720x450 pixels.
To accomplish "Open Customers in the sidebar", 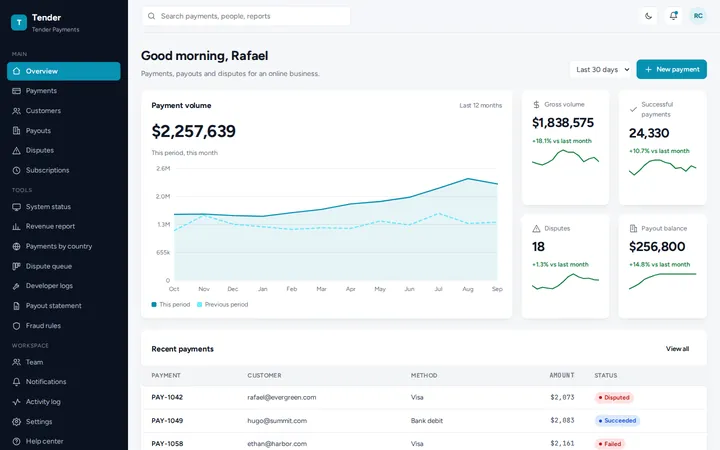I will [x=64, y=111].
